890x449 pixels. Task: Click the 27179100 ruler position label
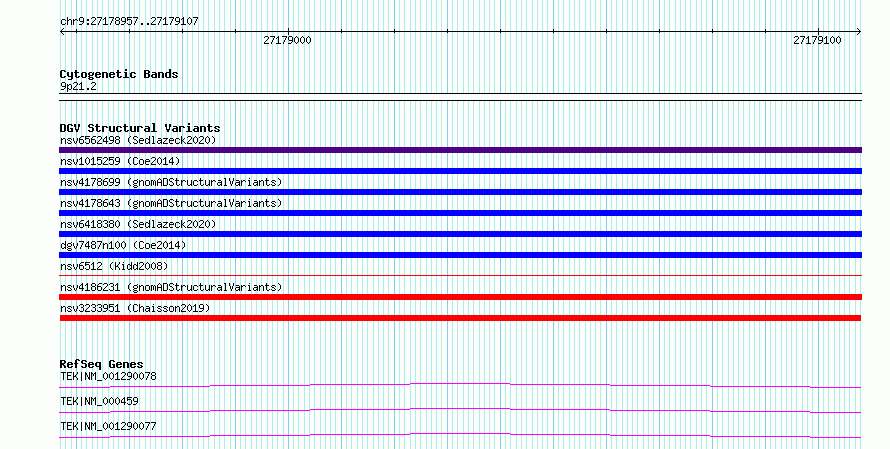817,40
